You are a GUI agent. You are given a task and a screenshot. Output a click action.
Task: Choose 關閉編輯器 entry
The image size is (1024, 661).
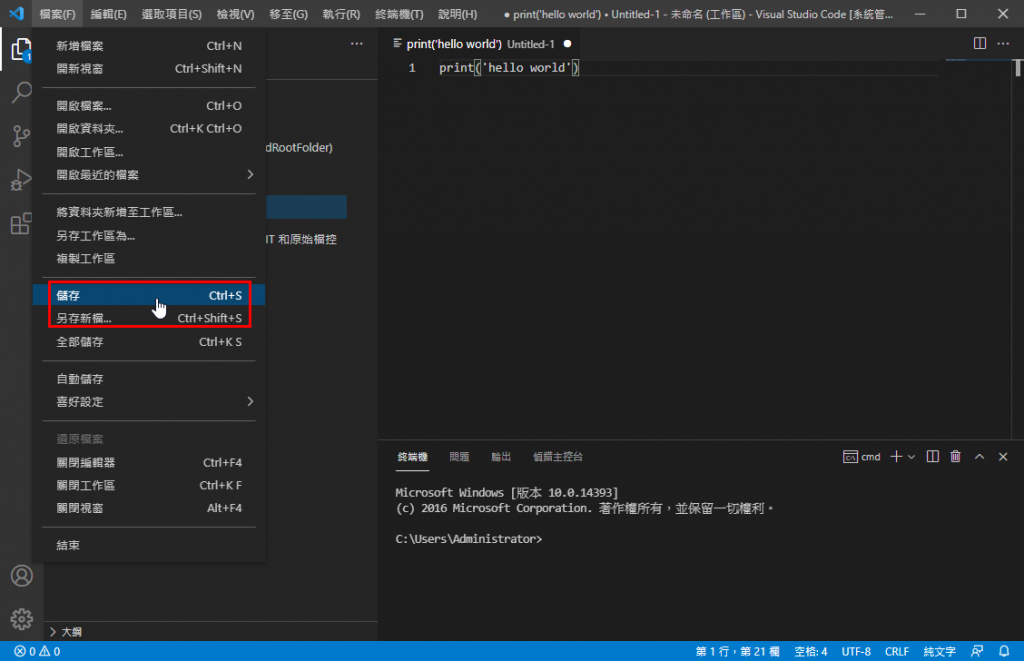(149, 462)
